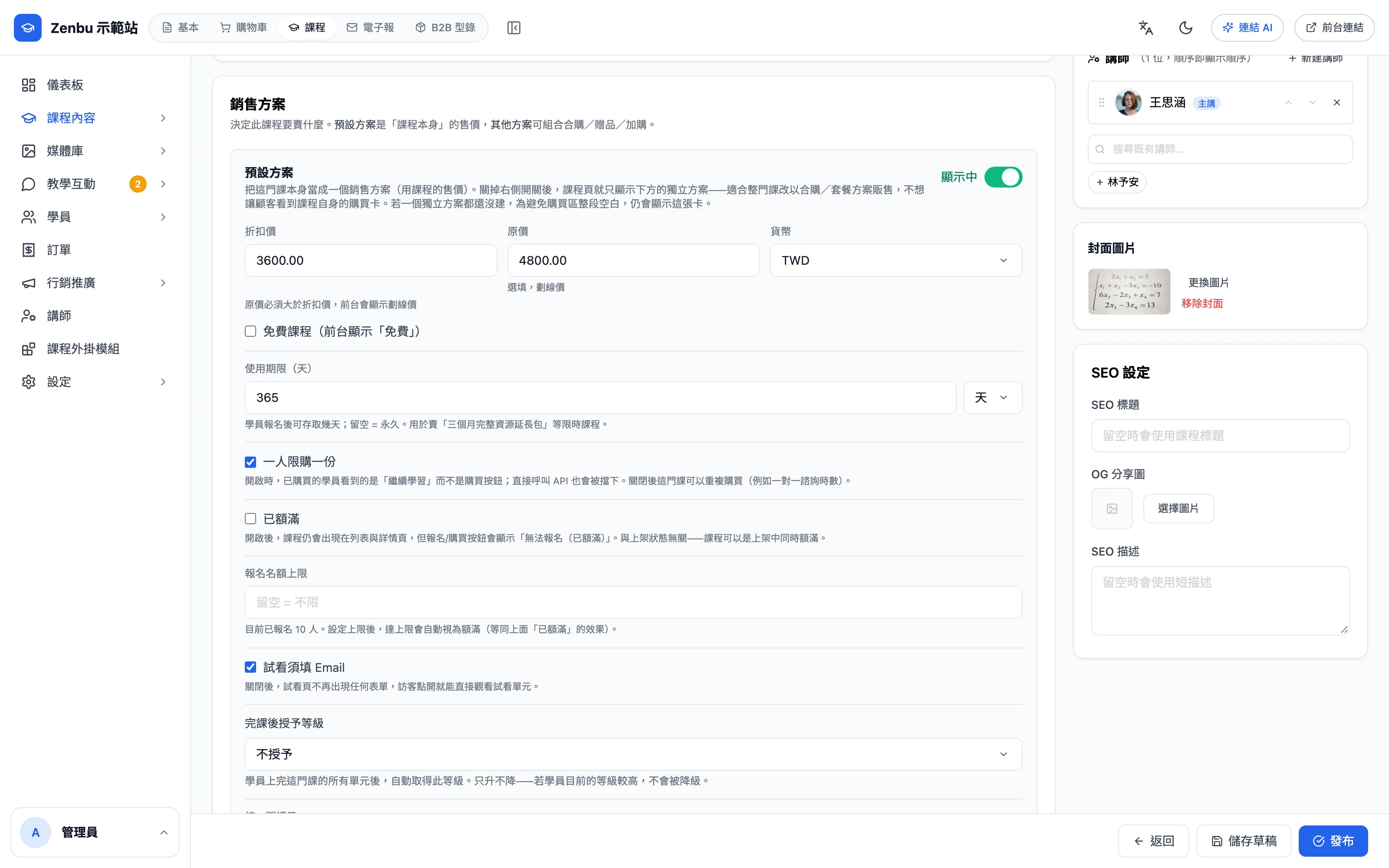Switch to 電子報 tab
The image size is (1389, 868).
pos(370,27)
